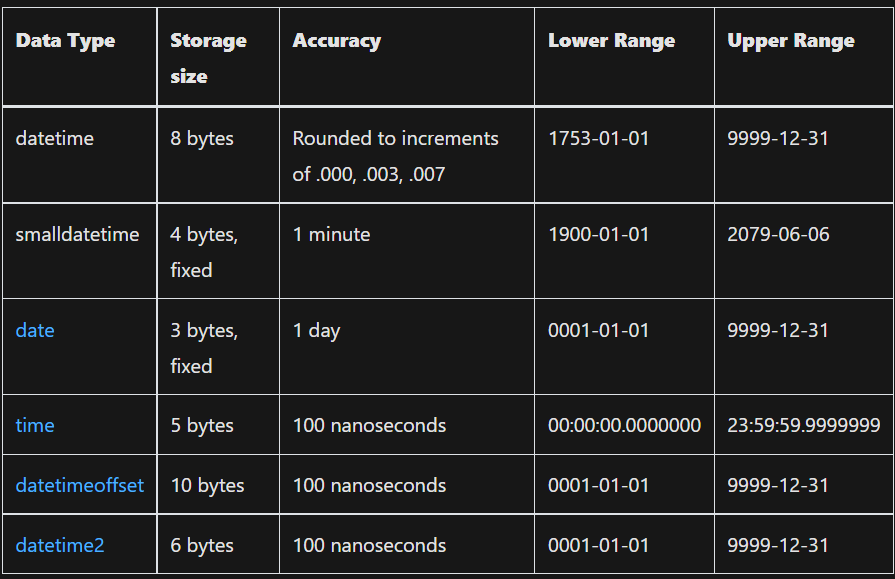Follow the datetime2 link
Viewport: 895px width, 579px height.
click(x=60, y=545)
